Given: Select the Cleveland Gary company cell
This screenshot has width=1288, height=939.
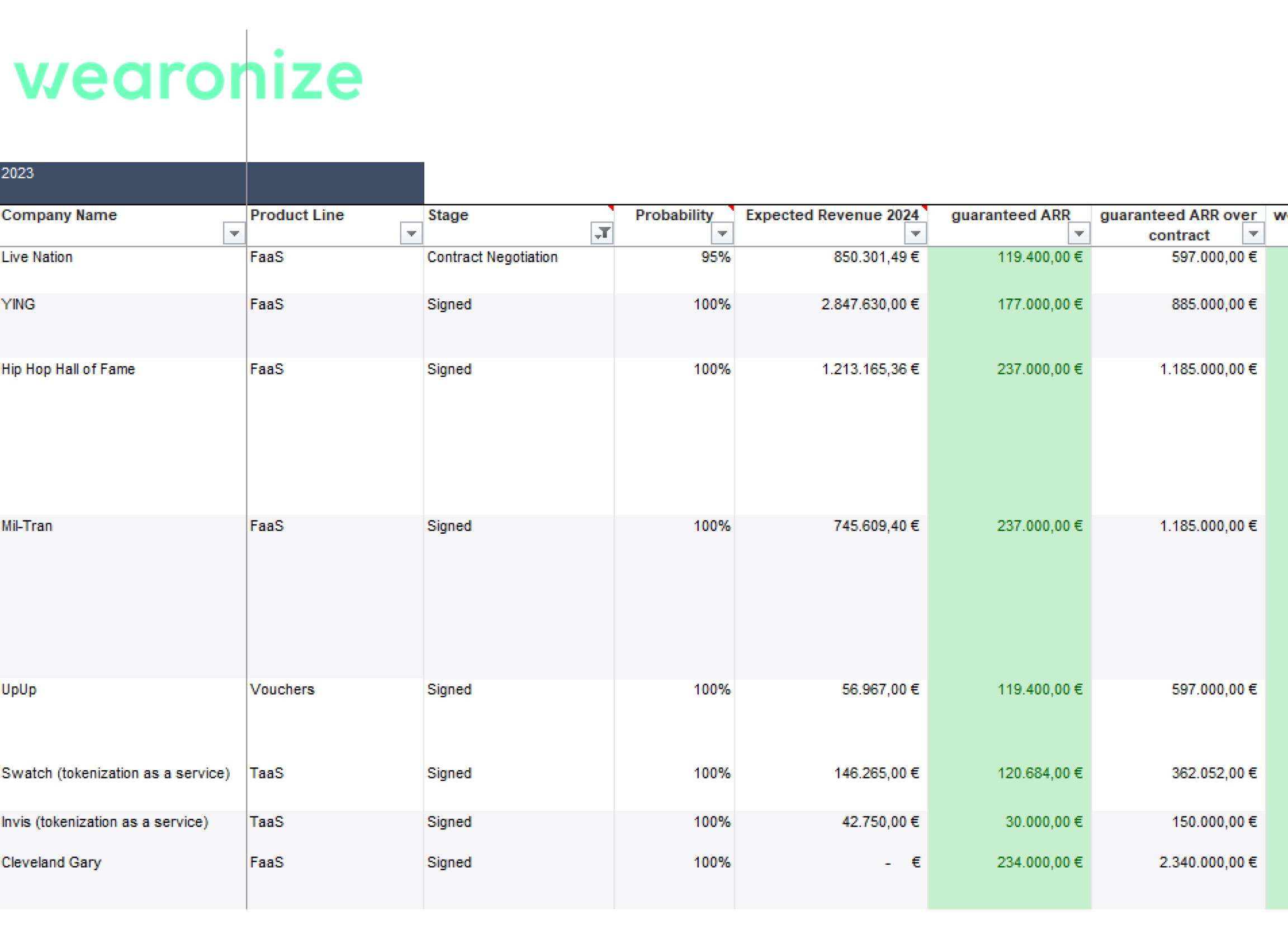Looking at the screenshot, I should [x=123, y=880].
